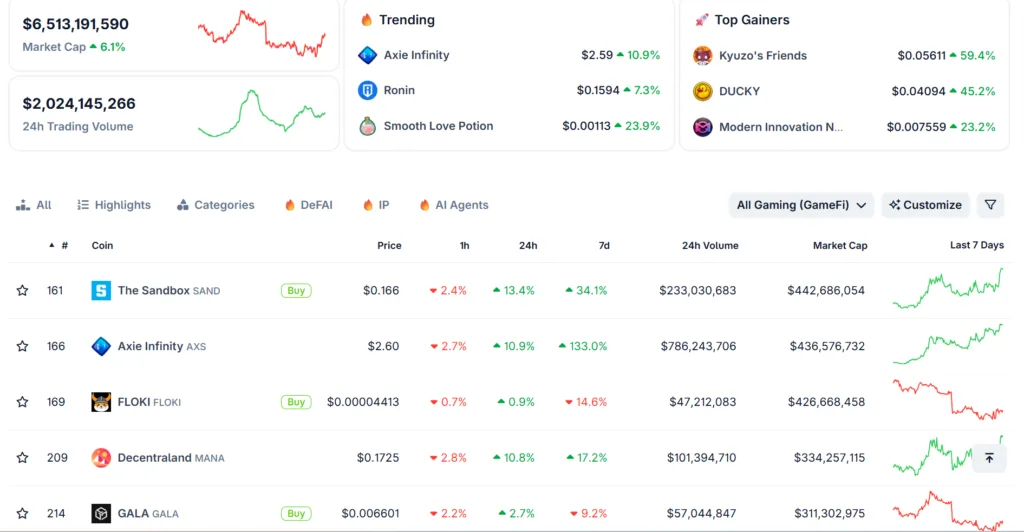Favorite The Sandbox with star toggle
Image resolution: width=1024 pixels, height=532 pixels.
(22, 291)
